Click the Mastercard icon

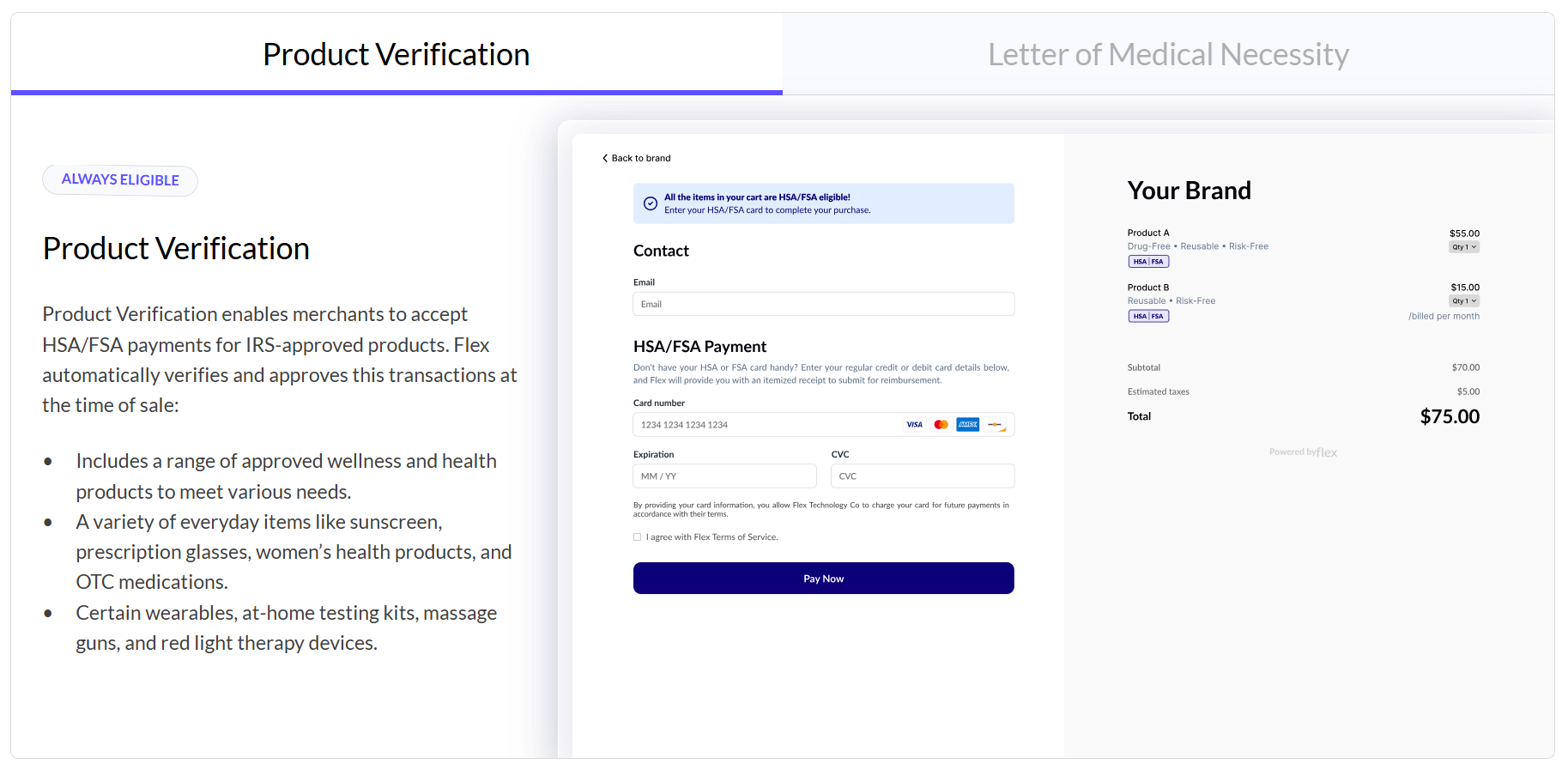[941, 425]
